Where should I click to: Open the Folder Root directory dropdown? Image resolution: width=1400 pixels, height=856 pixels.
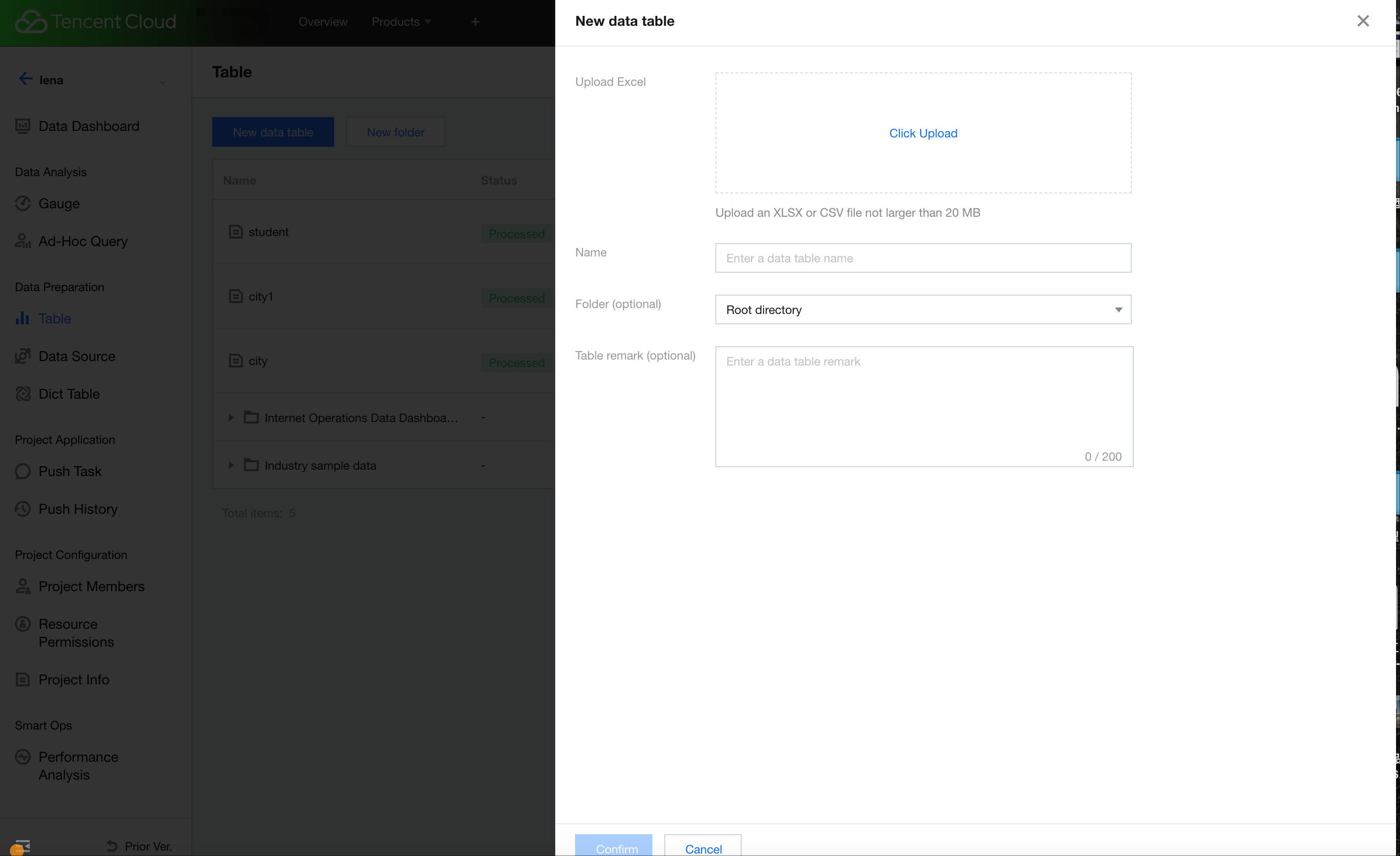coord(923,310)
